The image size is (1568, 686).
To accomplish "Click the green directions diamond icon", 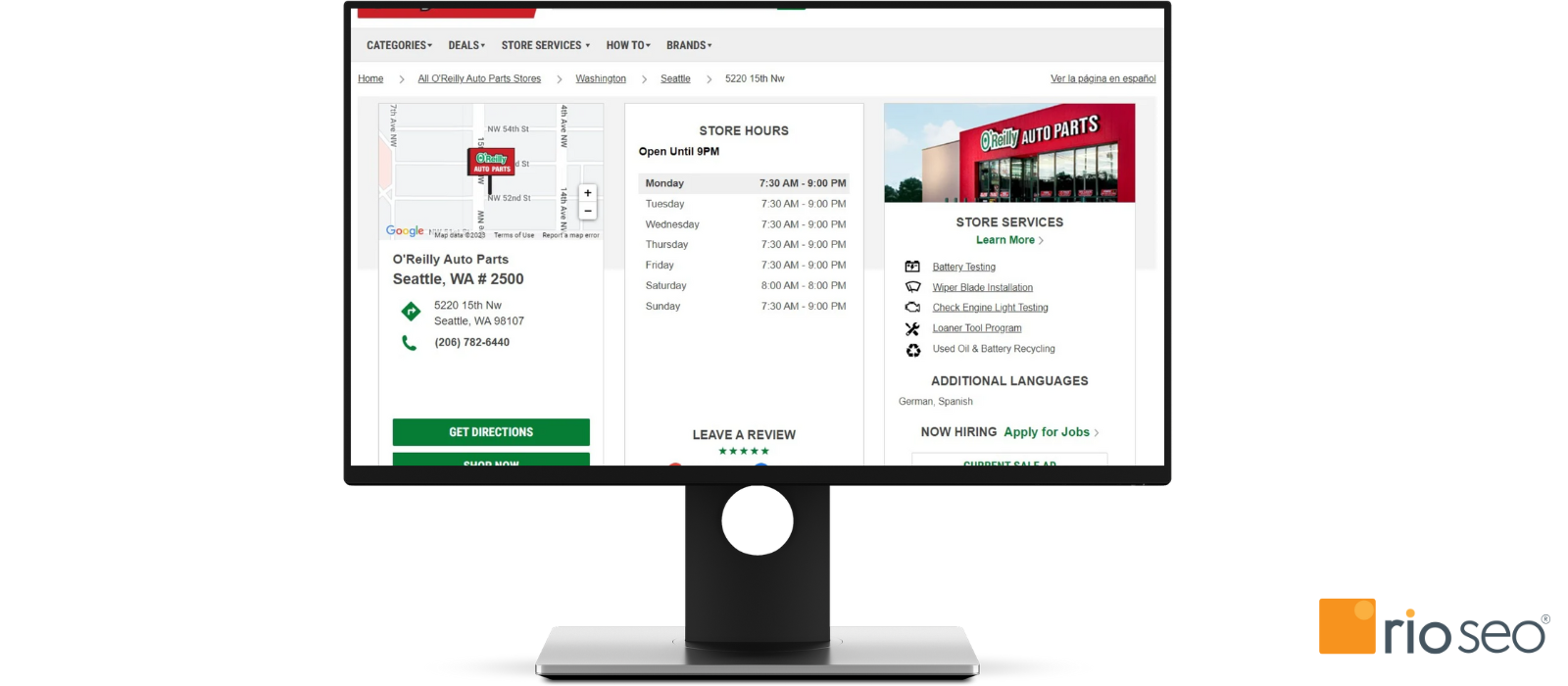I will pos(411,312).
